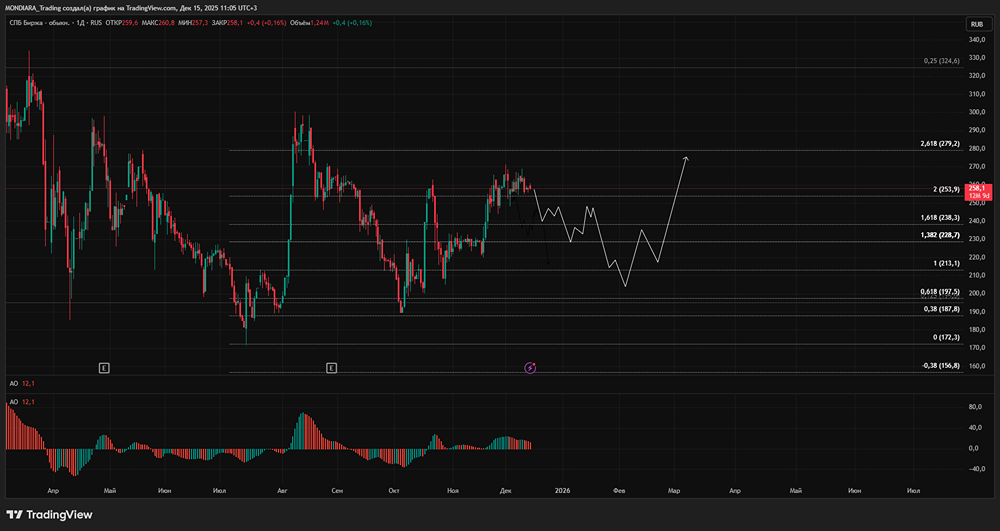Click the Дек label on time axis
The width and height of the screenshot is (1000, 531).
[x=506, y=491]
